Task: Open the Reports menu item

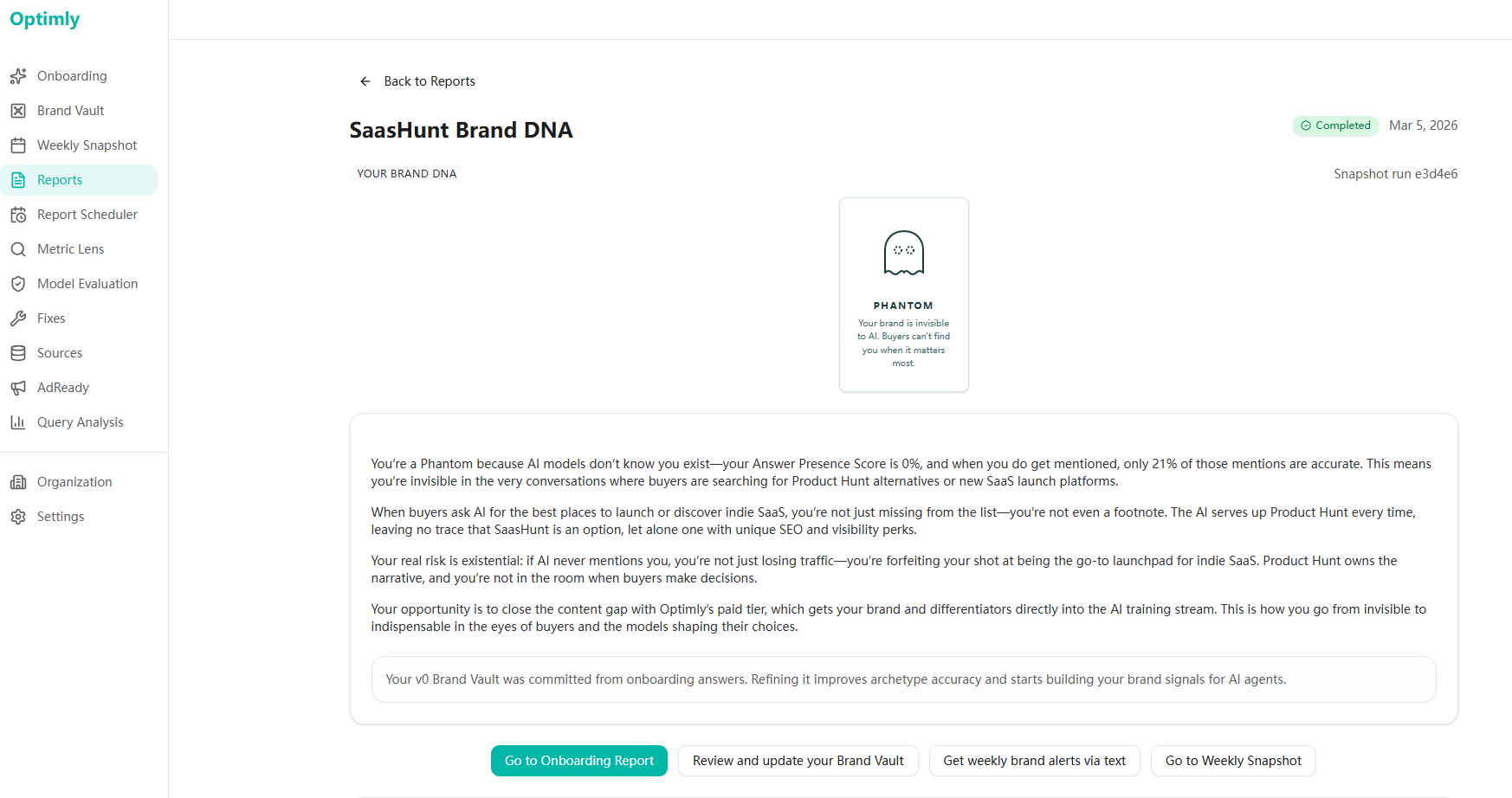Action: tap(60, 180)
